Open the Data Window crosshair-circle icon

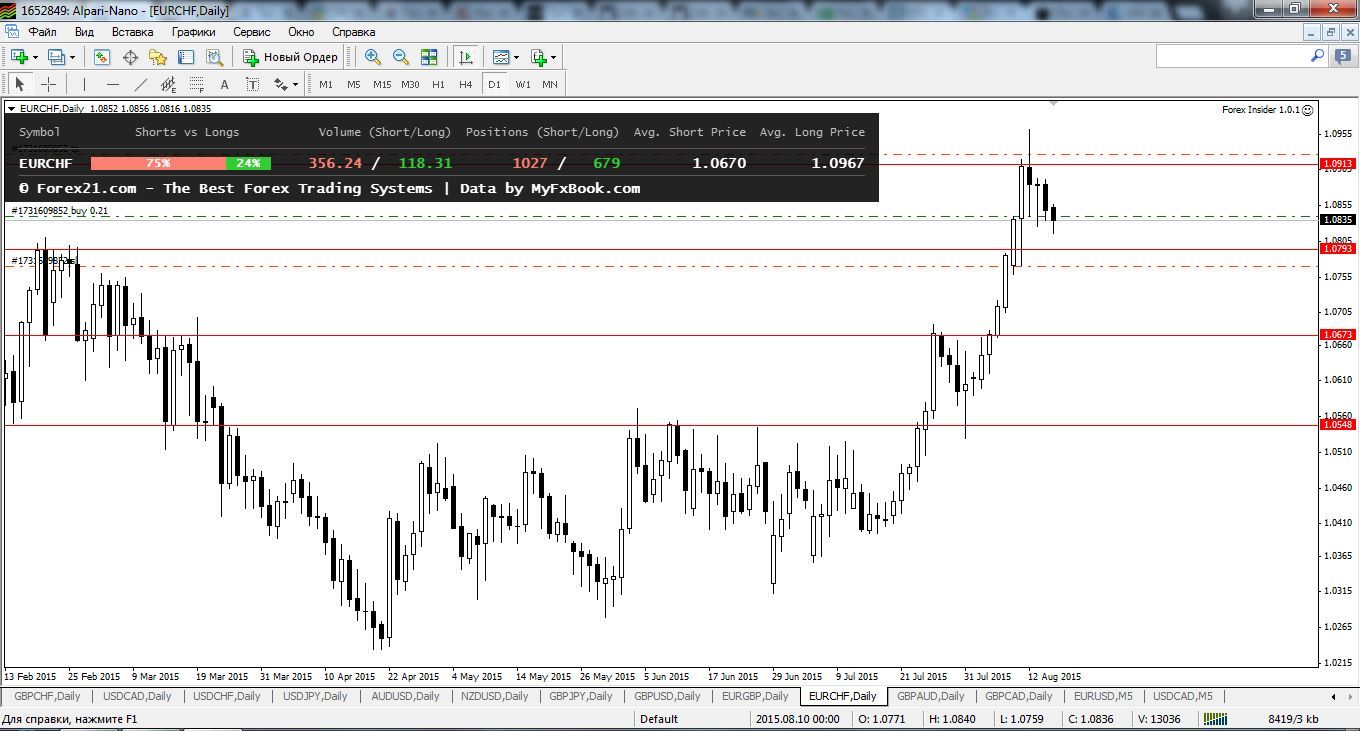click(130, 57)
